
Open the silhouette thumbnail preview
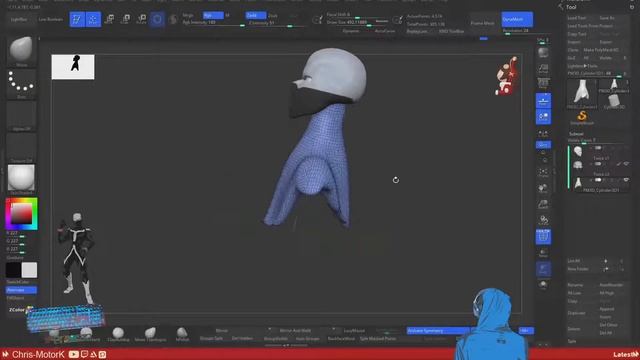pyautogui.click(x=73, y=67)
